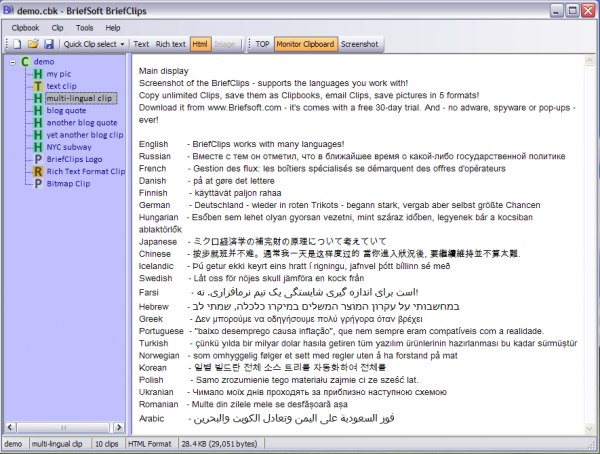Select the demo clipbook root
600x454 pixels.
[x=44, y=62]
